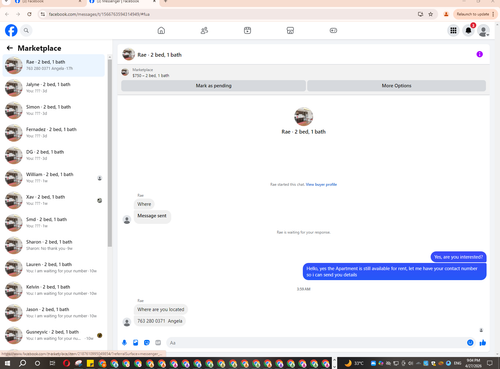Select the Smd conversation

click(x=54, y=223)
